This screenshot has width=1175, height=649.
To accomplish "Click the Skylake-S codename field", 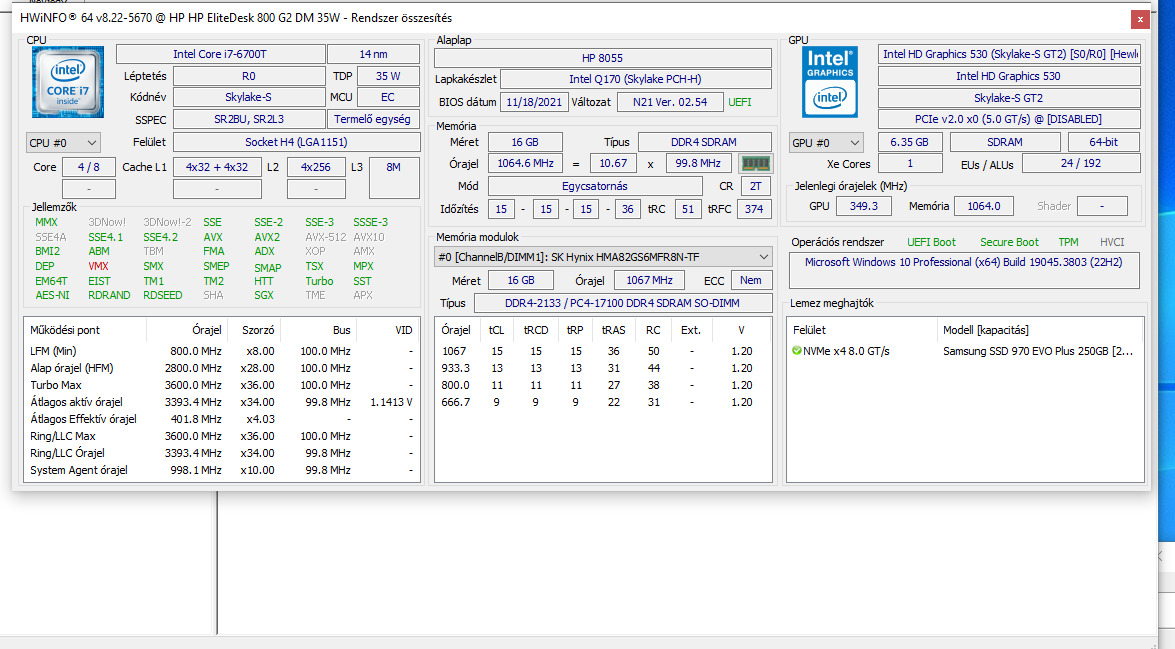I will [x=249, y=97].
